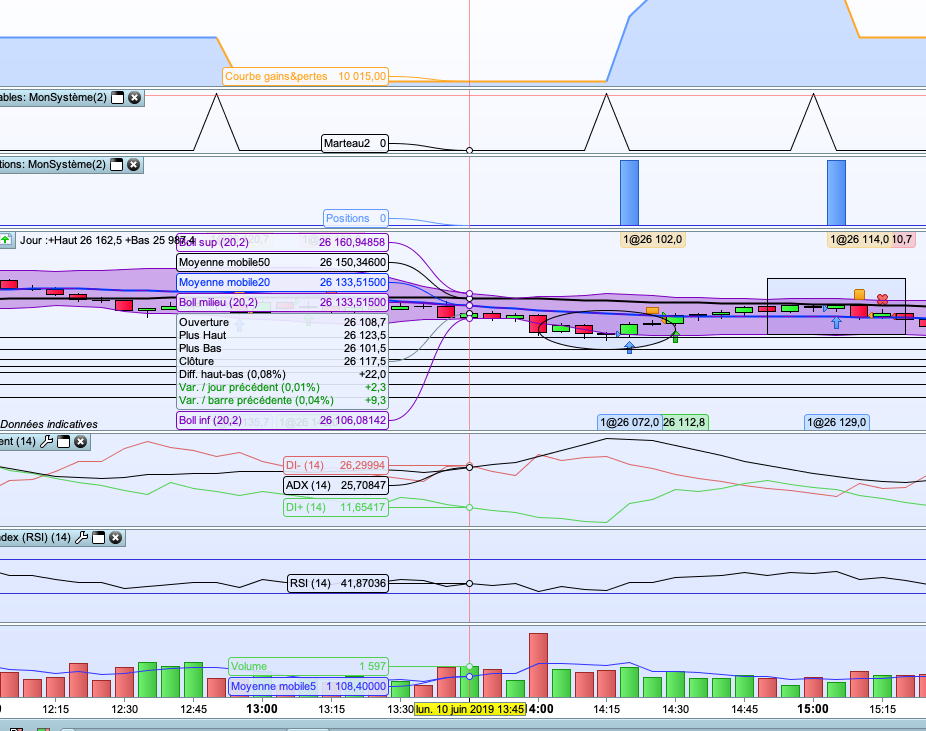This screenshot has width=926, height=731.
Task: Select Moyenne mobile20 label
Action: coord(282,282)
